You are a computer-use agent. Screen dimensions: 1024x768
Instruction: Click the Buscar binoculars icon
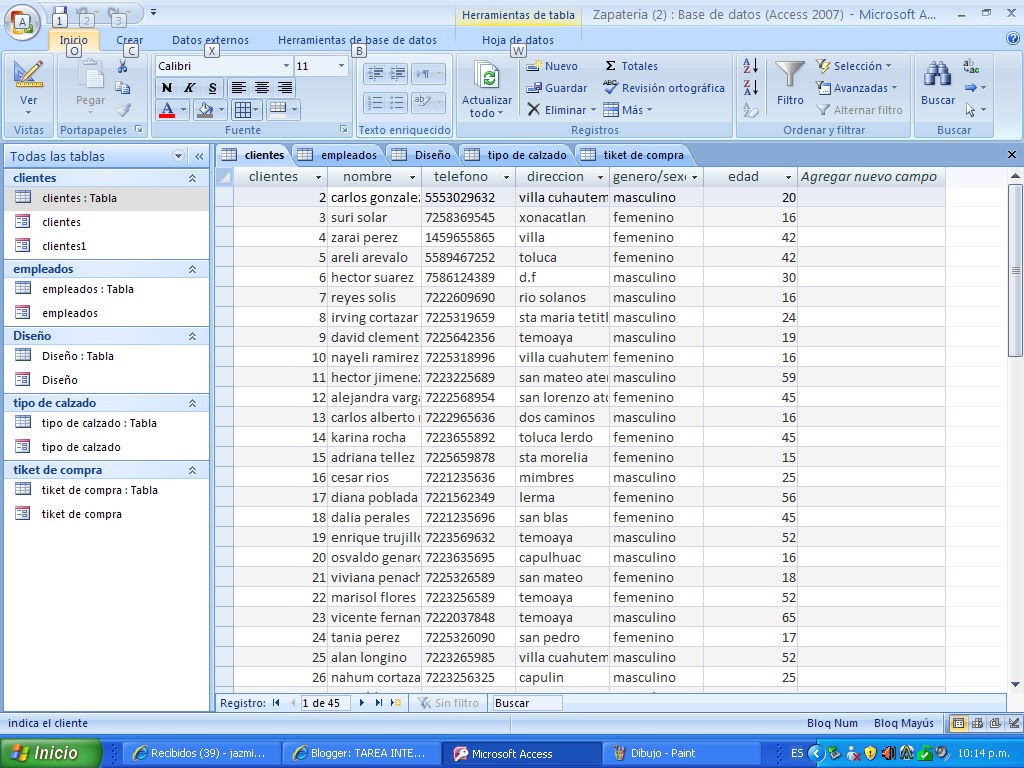click(x=938, y=75)
